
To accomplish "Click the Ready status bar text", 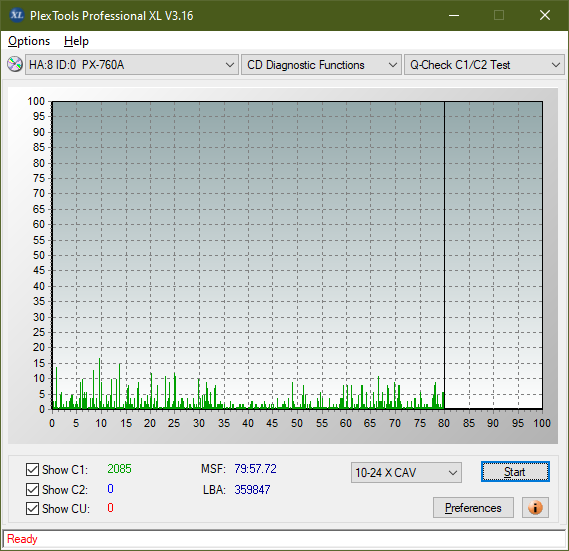I will [x=22, y=539].
